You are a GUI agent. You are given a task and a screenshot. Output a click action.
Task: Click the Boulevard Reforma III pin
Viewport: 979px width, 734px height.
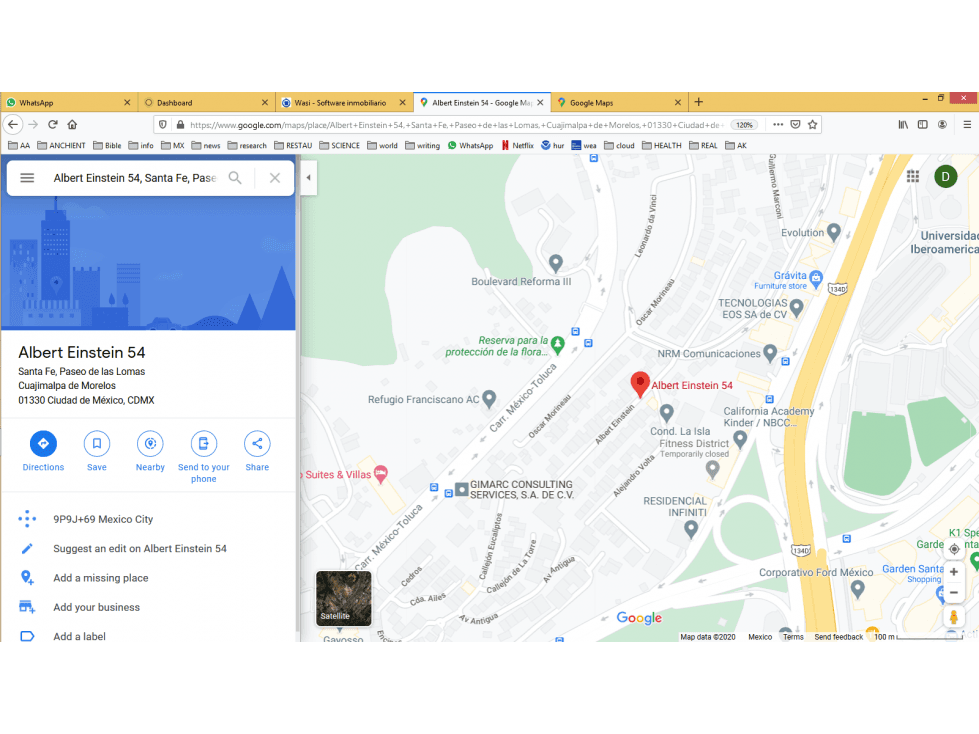pos(555,263)
